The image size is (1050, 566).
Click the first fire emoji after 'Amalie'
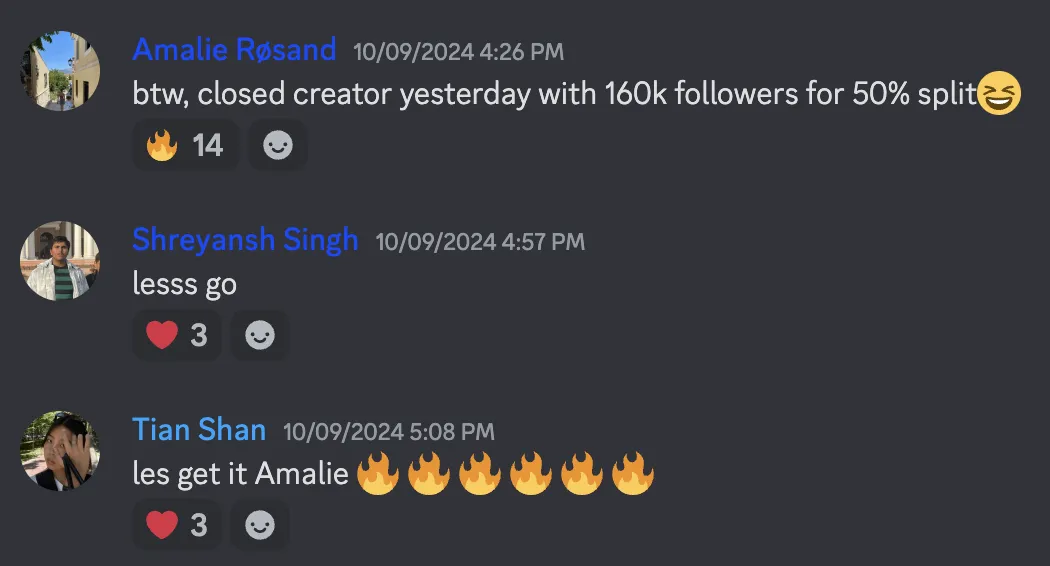point(377,473)
